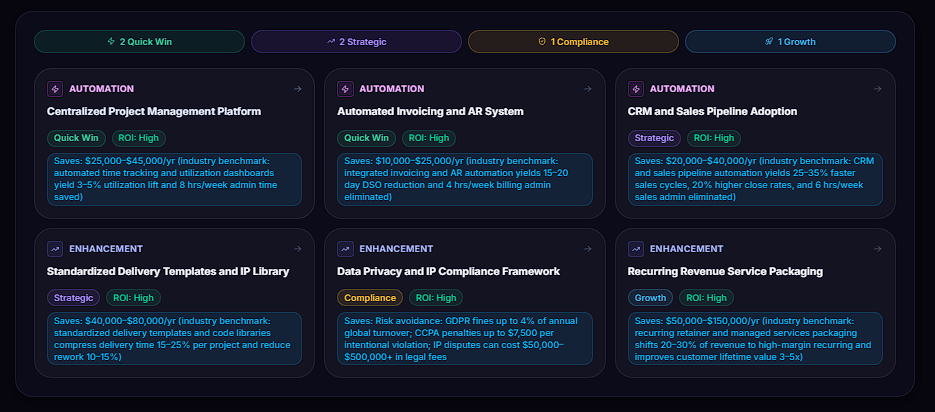Image resolution: width=935 pixels, height=412 pixels.
Task: Open Automated Invoicing and AR System arrow
Action: pyautogui.click(x=587, y=89)
